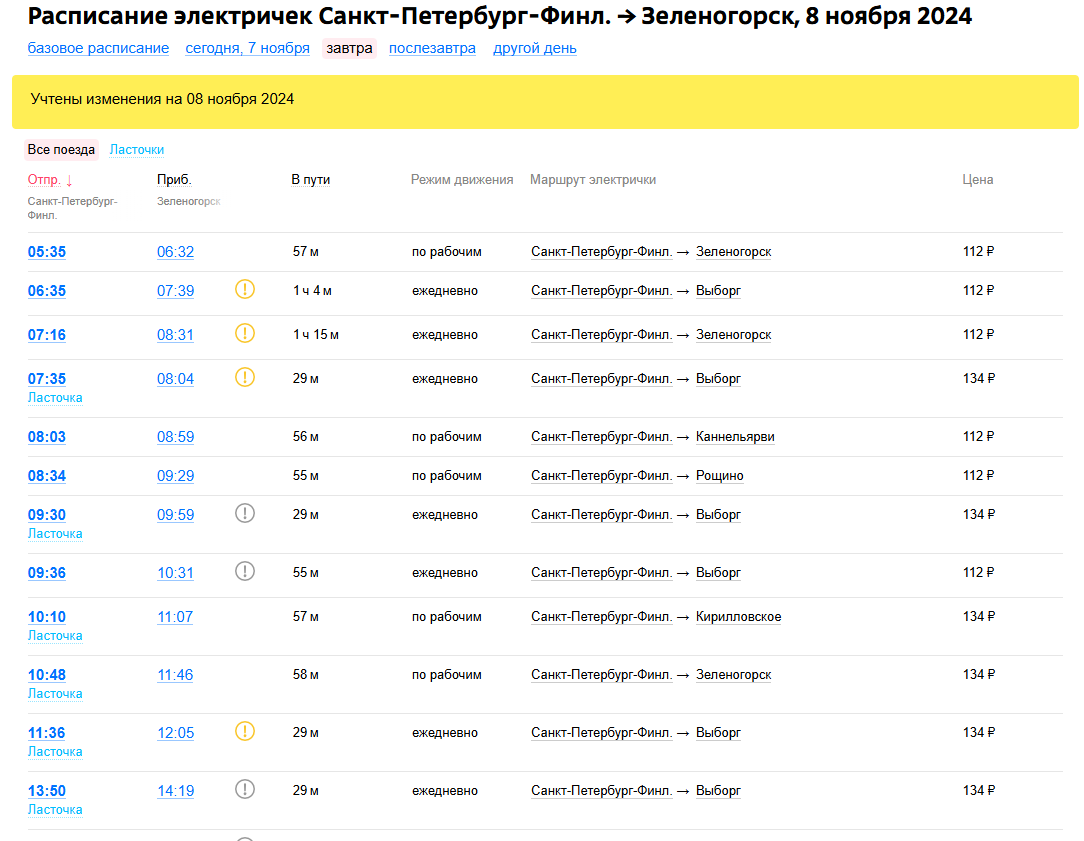Click Ласточка label under 10:48
This screenshot has height=841, width=1084.
coord(55,694)
